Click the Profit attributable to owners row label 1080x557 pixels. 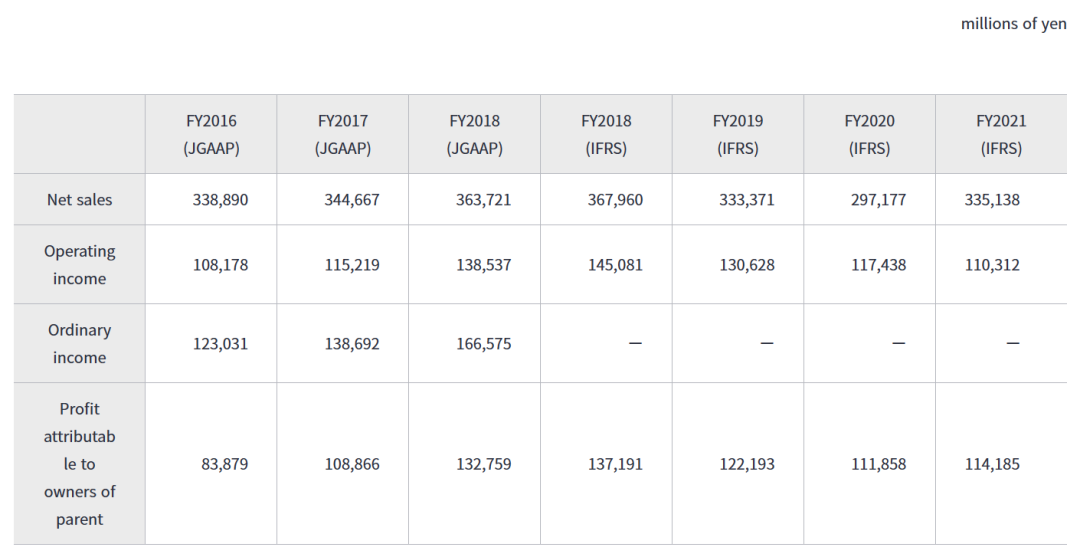(80, 464)
